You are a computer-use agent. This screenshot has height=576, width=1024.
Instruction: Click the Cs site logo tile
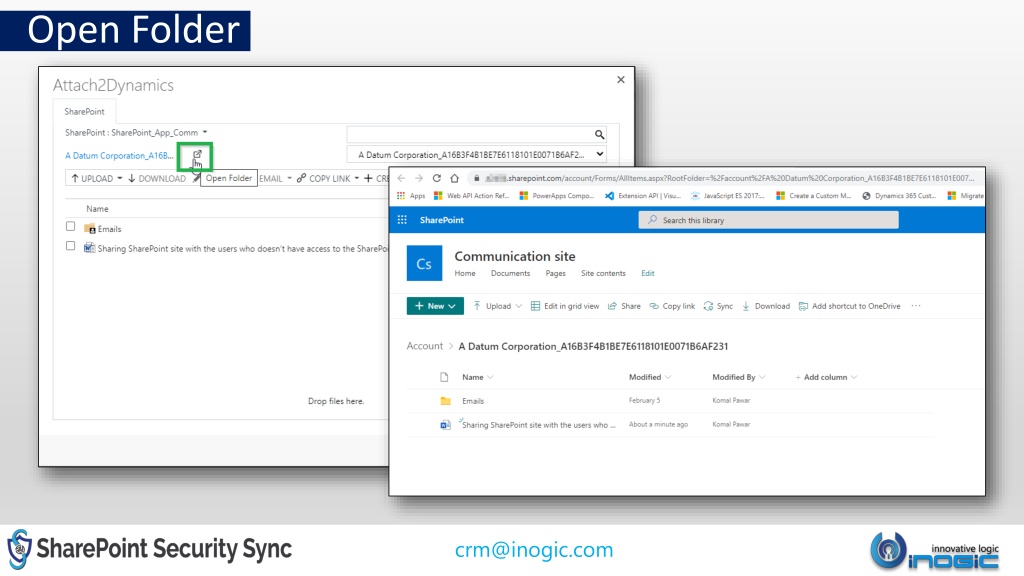[424, 263]
